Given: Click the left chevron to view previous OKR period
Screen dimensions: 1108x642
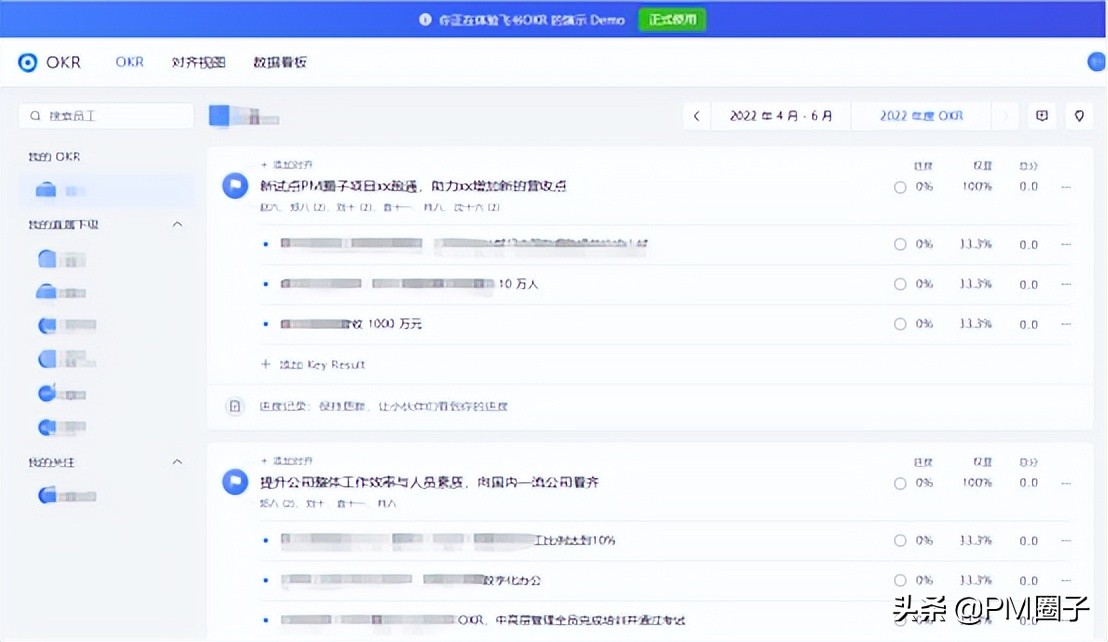Looking at the screenshot, I should (696, 115).
